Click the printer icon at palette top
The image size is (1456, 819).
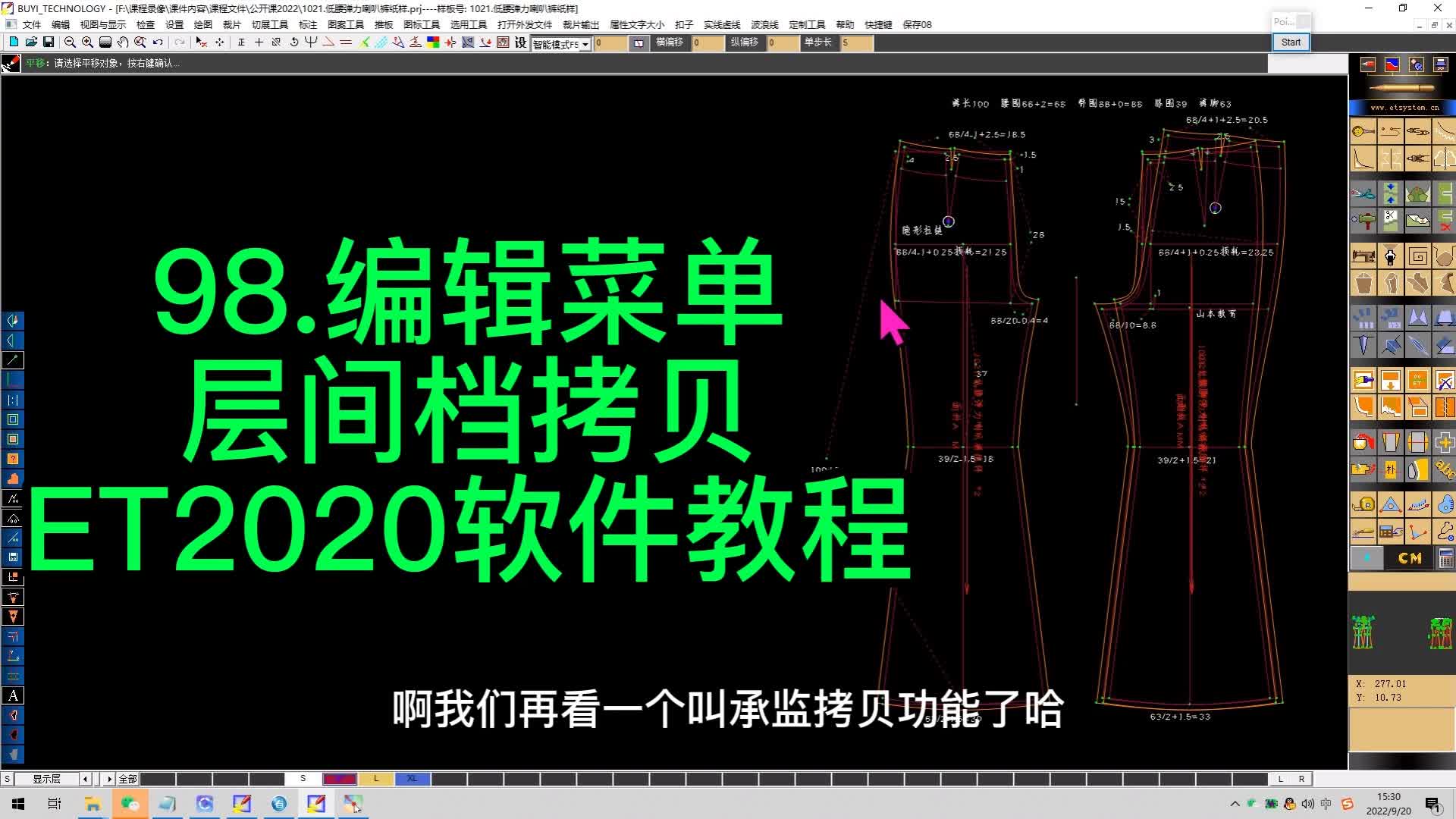1440,64
